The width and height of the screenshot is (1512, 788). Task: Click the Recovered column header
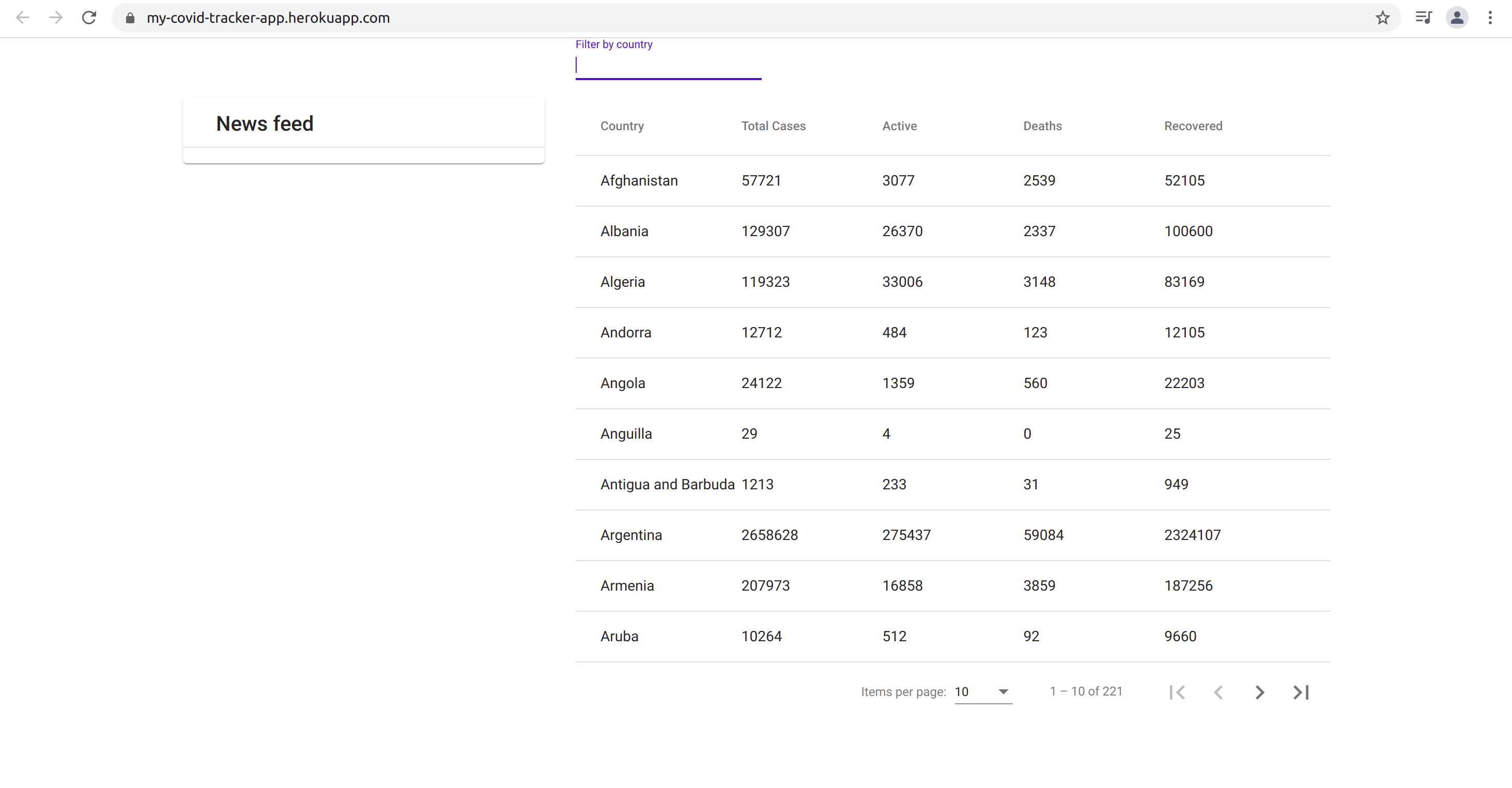tap(1193, 126)
